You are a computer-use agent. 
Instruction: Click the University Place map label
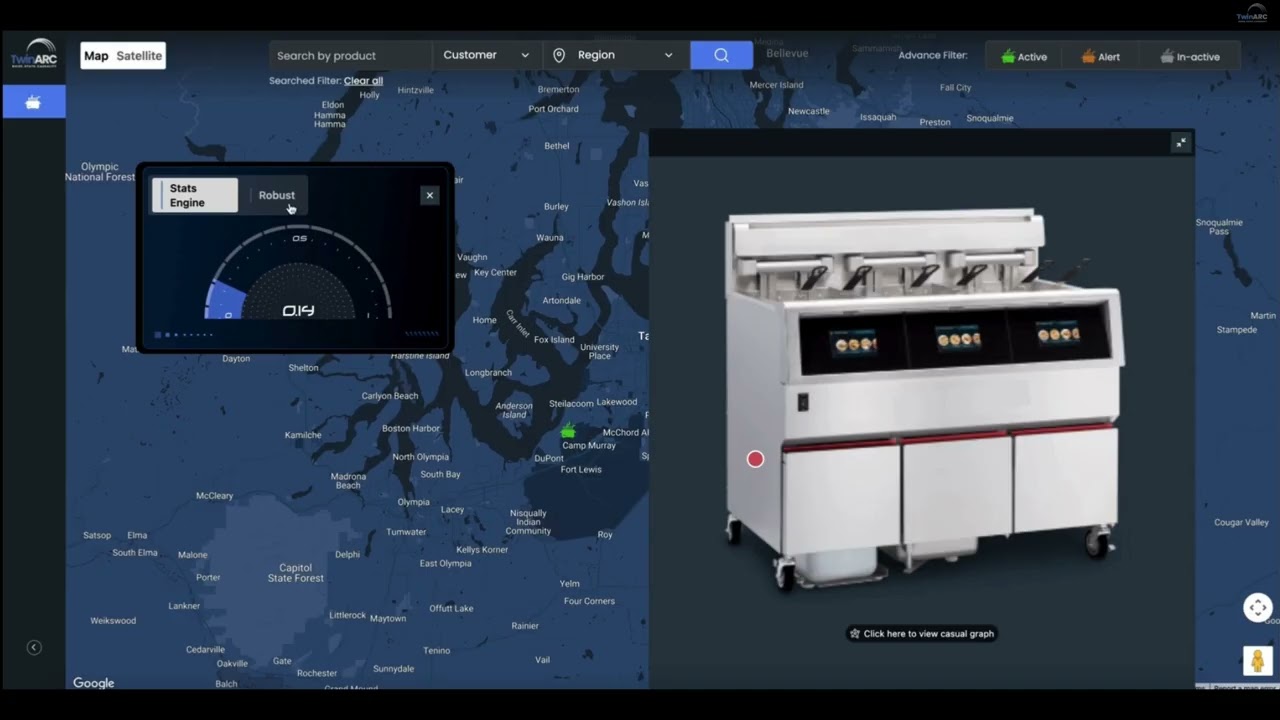pos(600,351)
